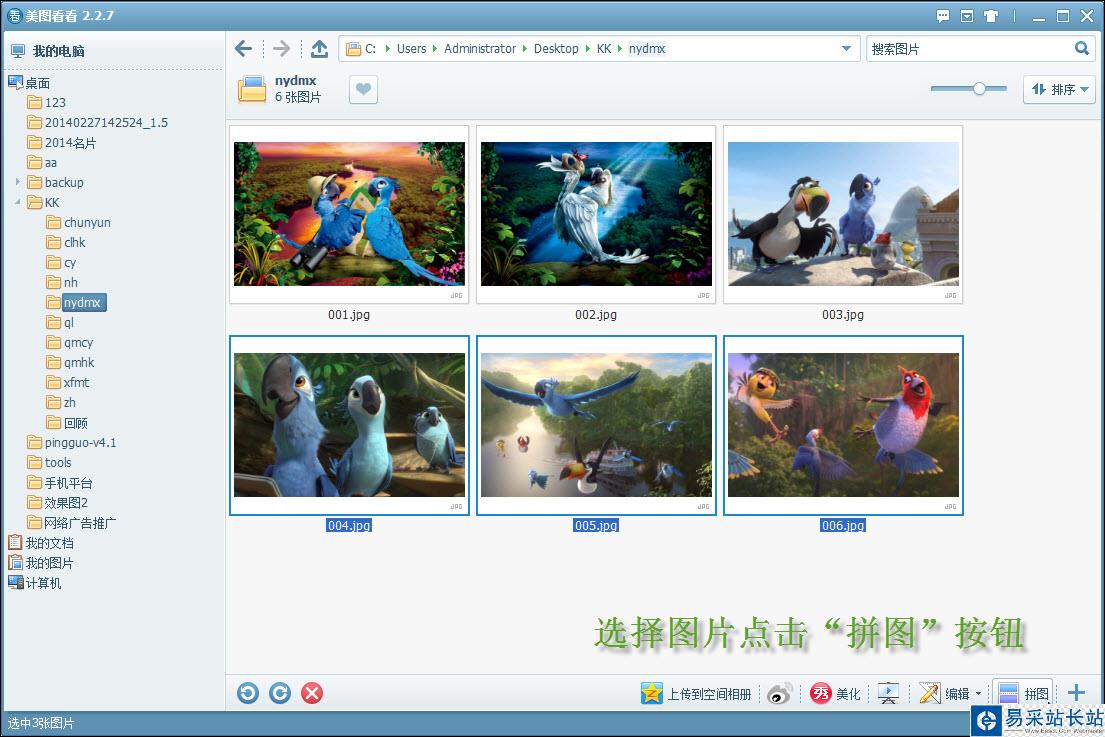Open the 123 folder in the tree
Screen dimensions: 1105x737
click(x=55, y=102)
